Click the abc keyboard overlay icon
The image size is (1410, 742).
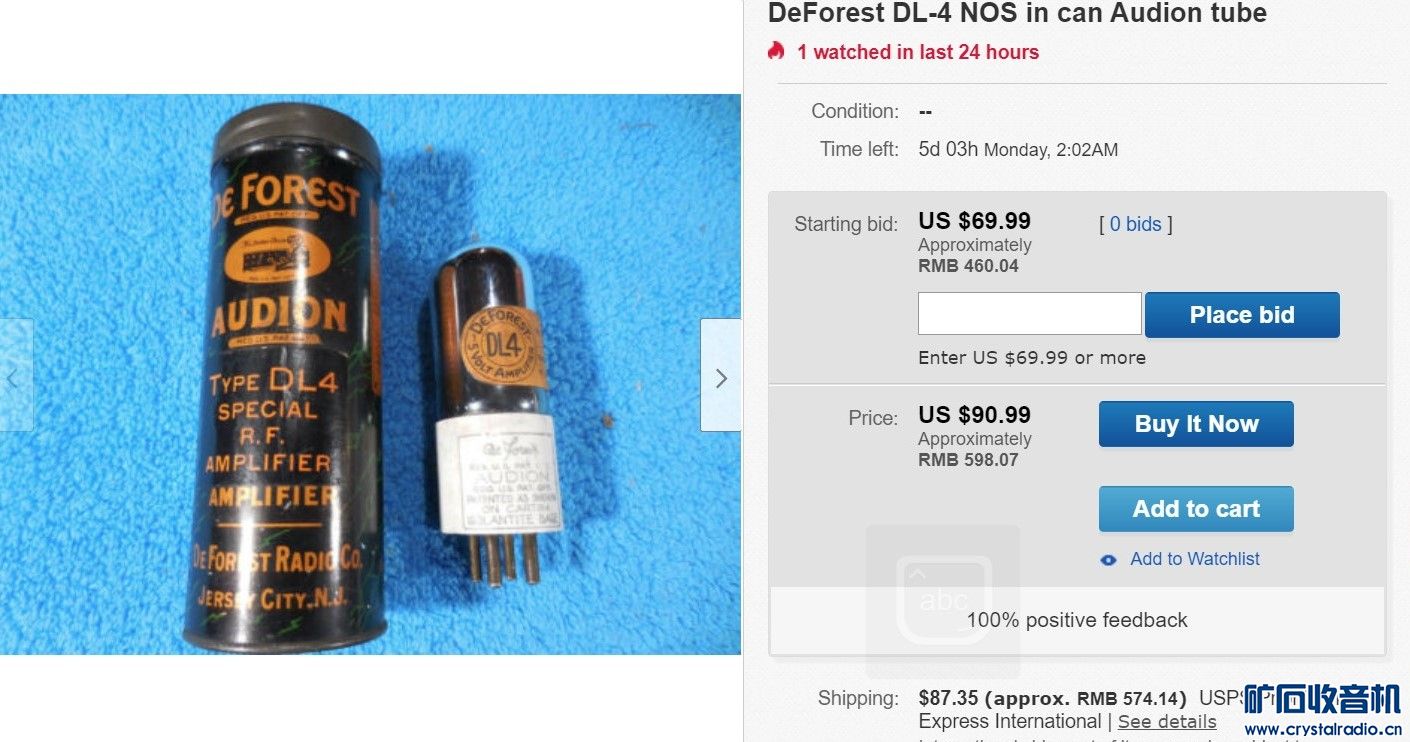pos(943,600)
